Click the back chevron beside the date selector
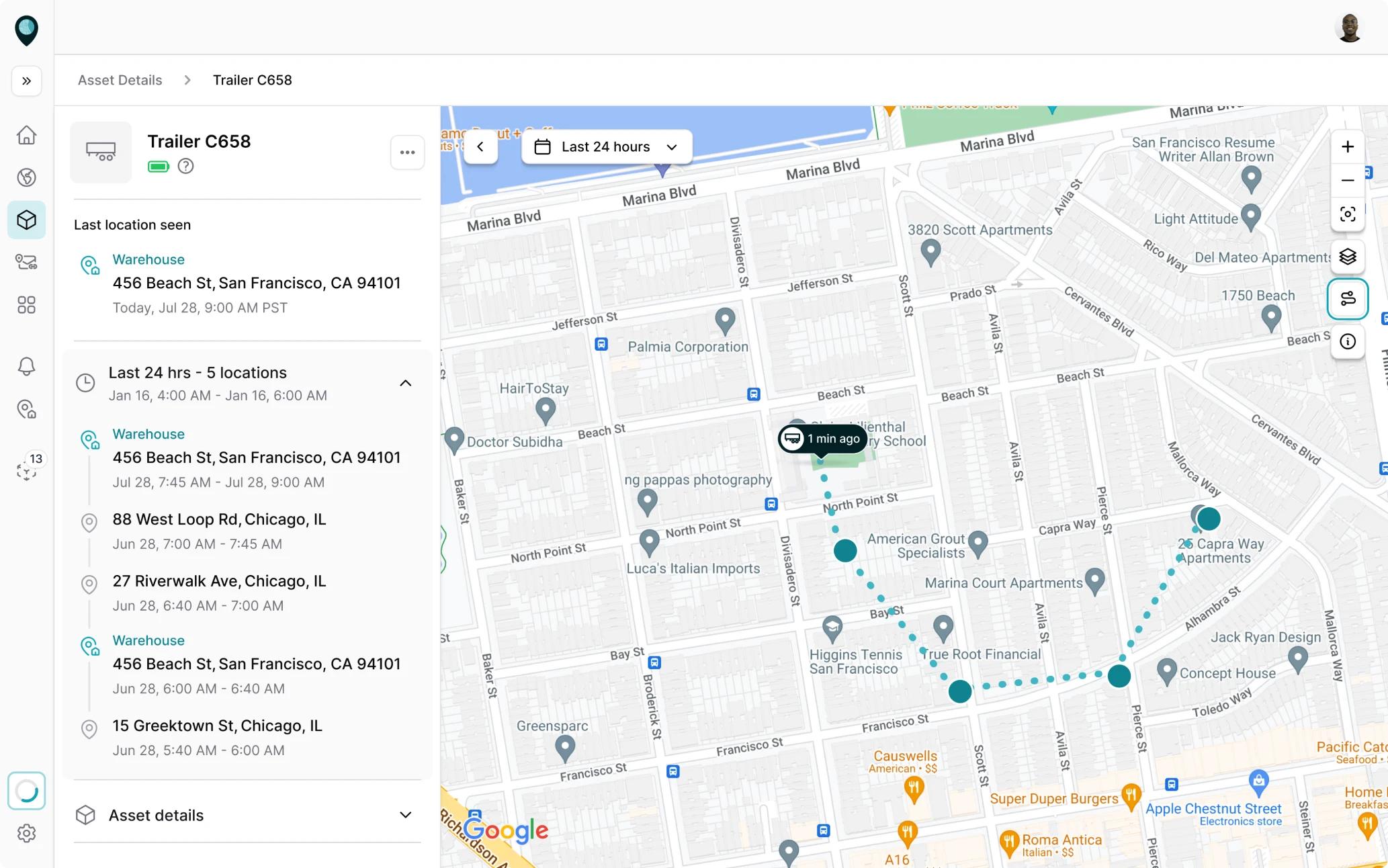The width and height of the screenshot is (1388, 868). (481, 146)
